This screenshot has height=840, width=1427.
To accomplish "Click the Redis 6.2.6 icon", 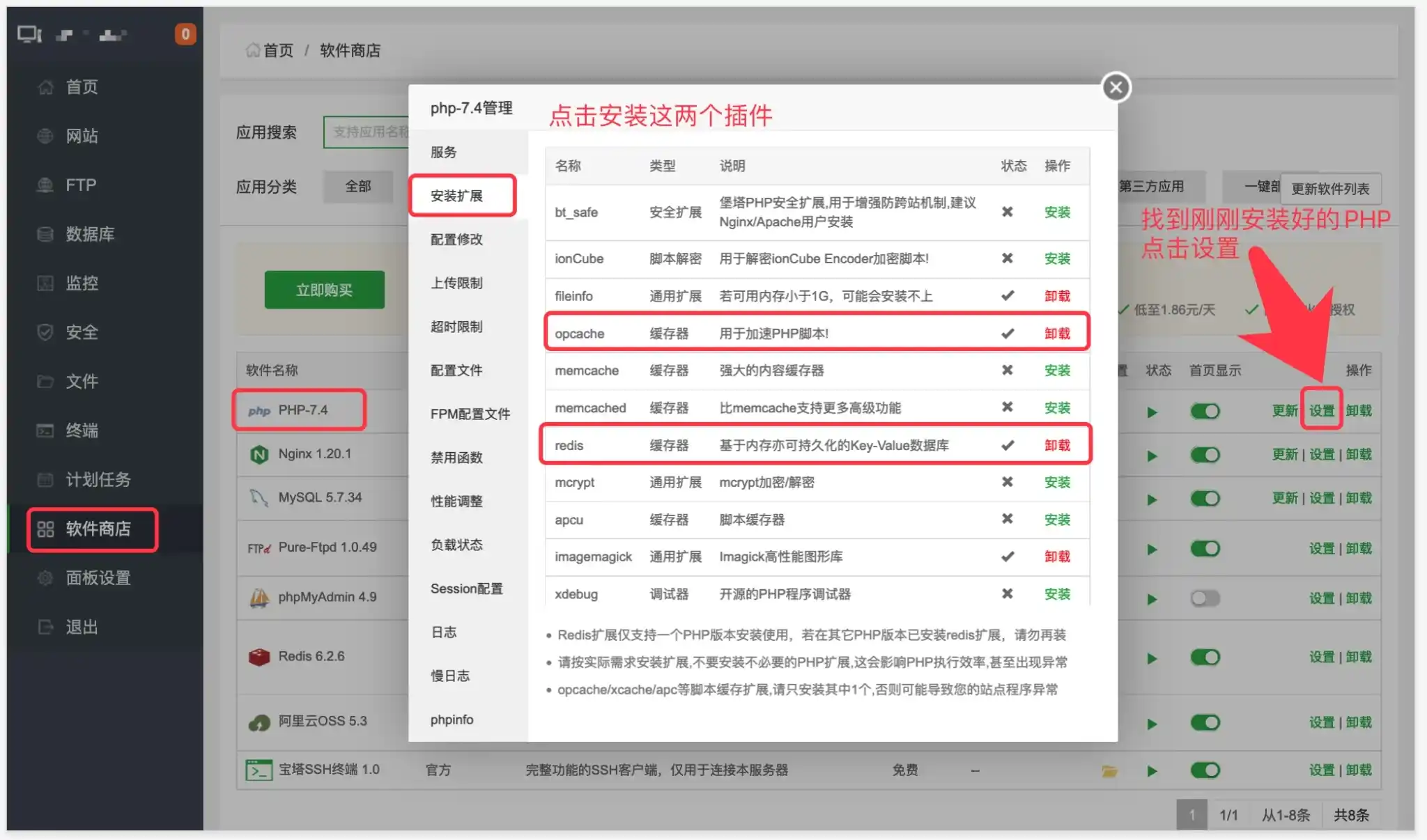I will (x=259, y=655).
